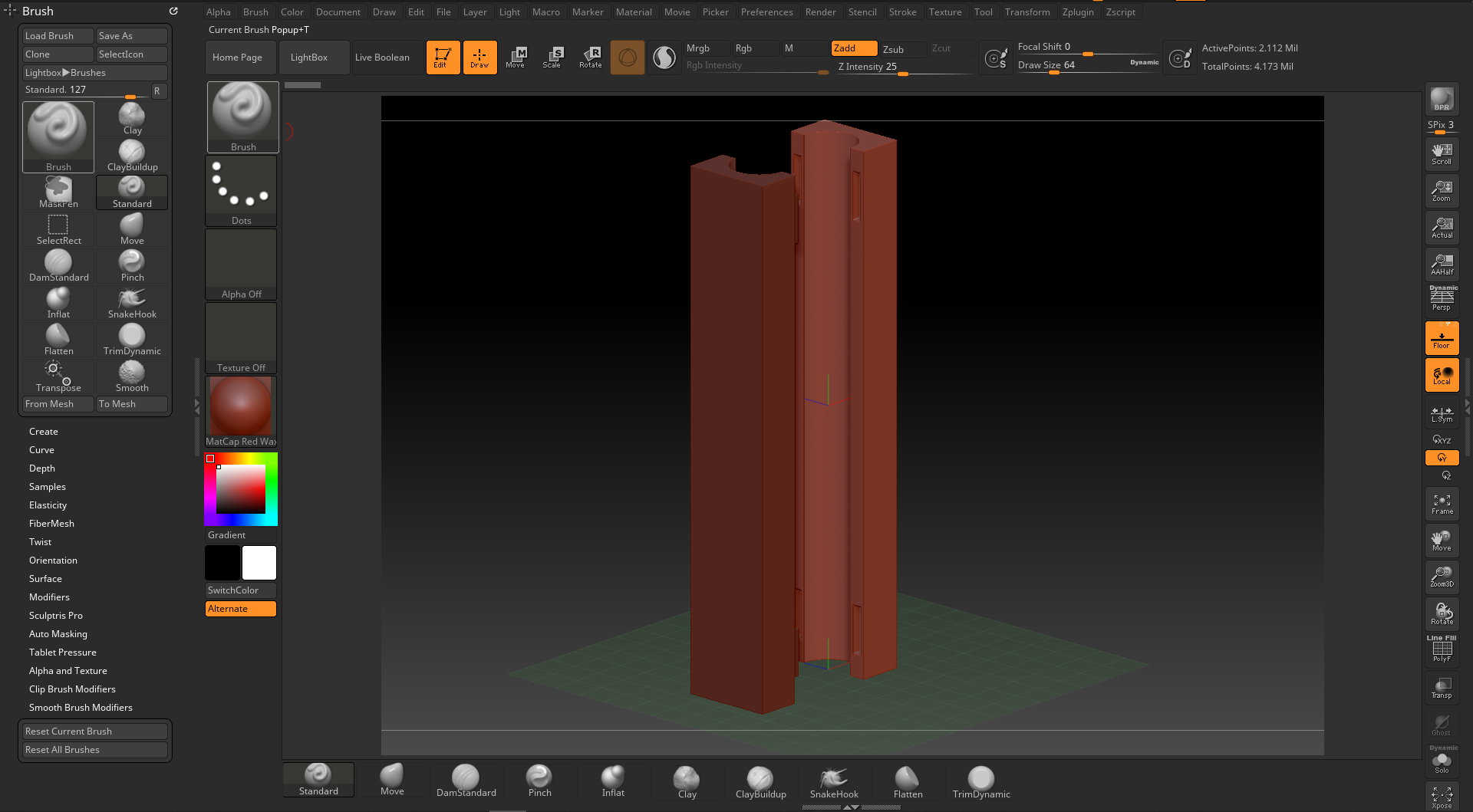This screenshot has width=1473, height=812.
Task: Click the SwitchColor button
Action: tap(241, 590)
